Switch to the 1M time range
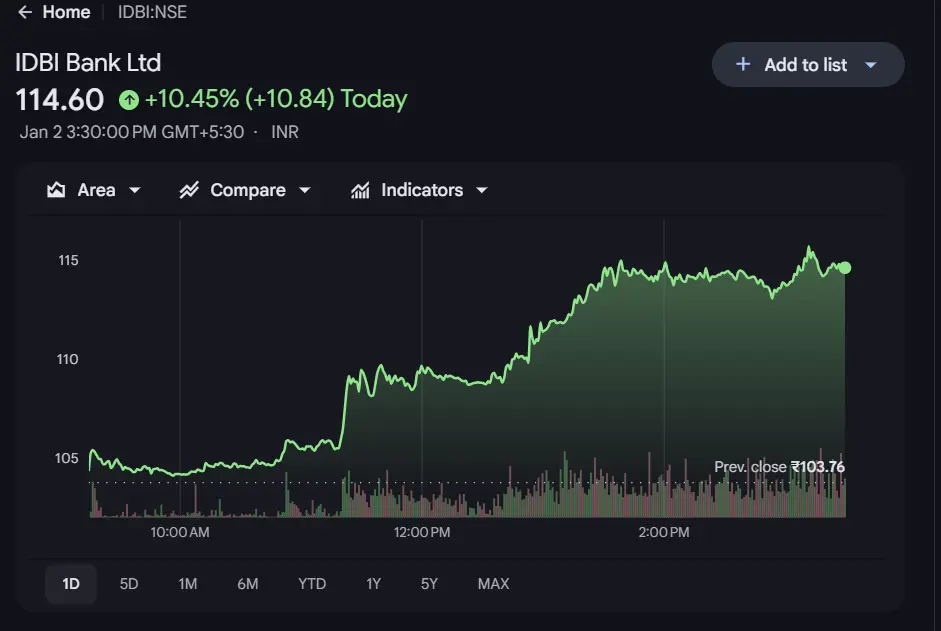The width and height of the screenshot is (941, 631). [x=188, y=584]
